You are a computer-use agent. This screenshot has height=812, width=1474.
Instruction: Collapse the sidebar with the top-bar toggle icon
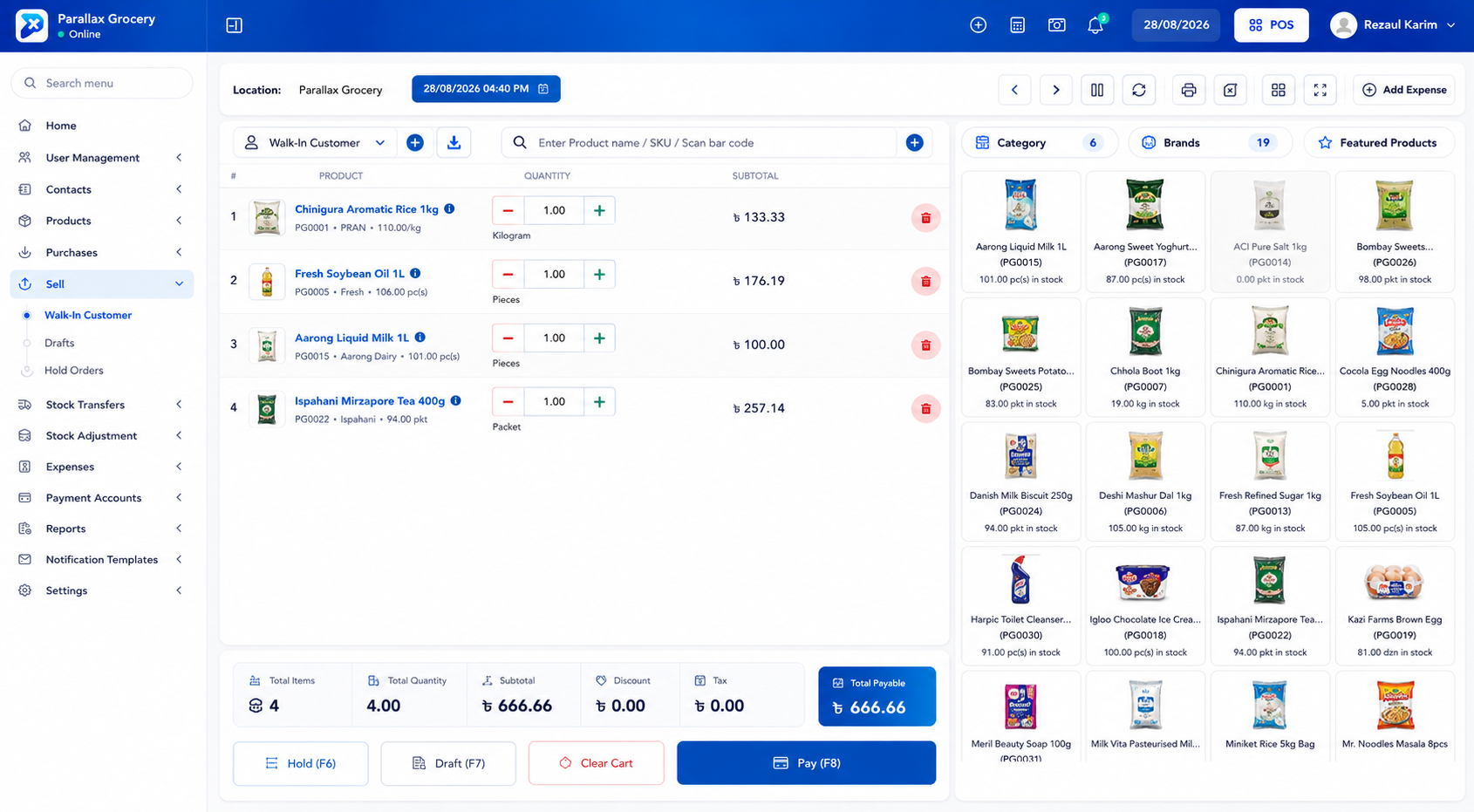click(234, 25)
